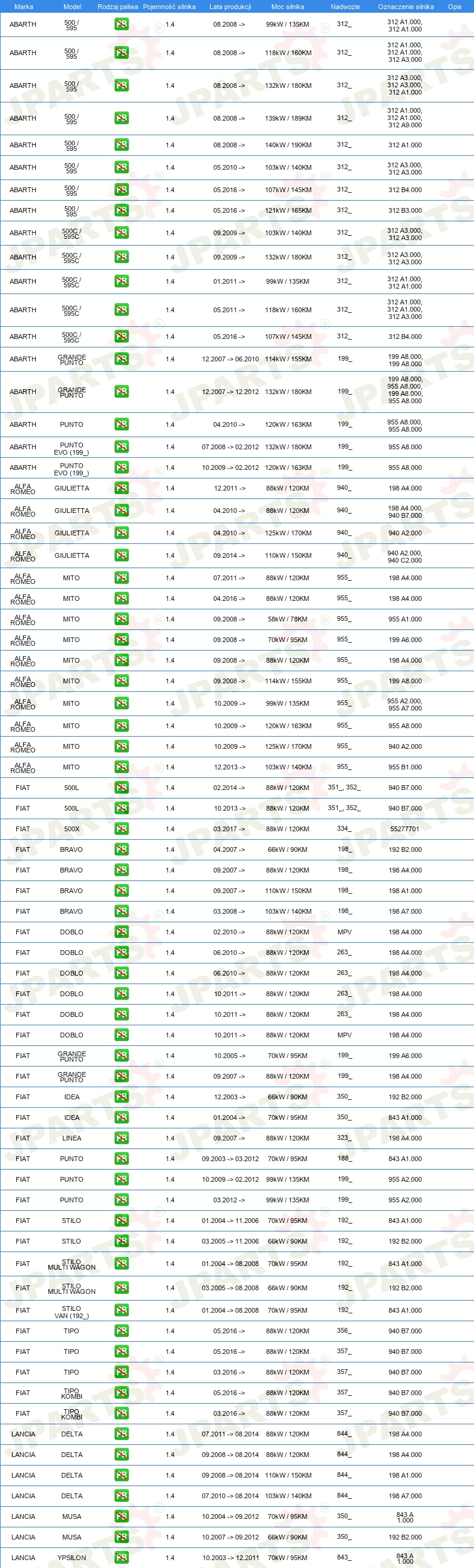Viewport: 474px width, 1568px height.
Task: Click the date range 10.2003 -> 12.2011
Action: (x=230, y=1558)
